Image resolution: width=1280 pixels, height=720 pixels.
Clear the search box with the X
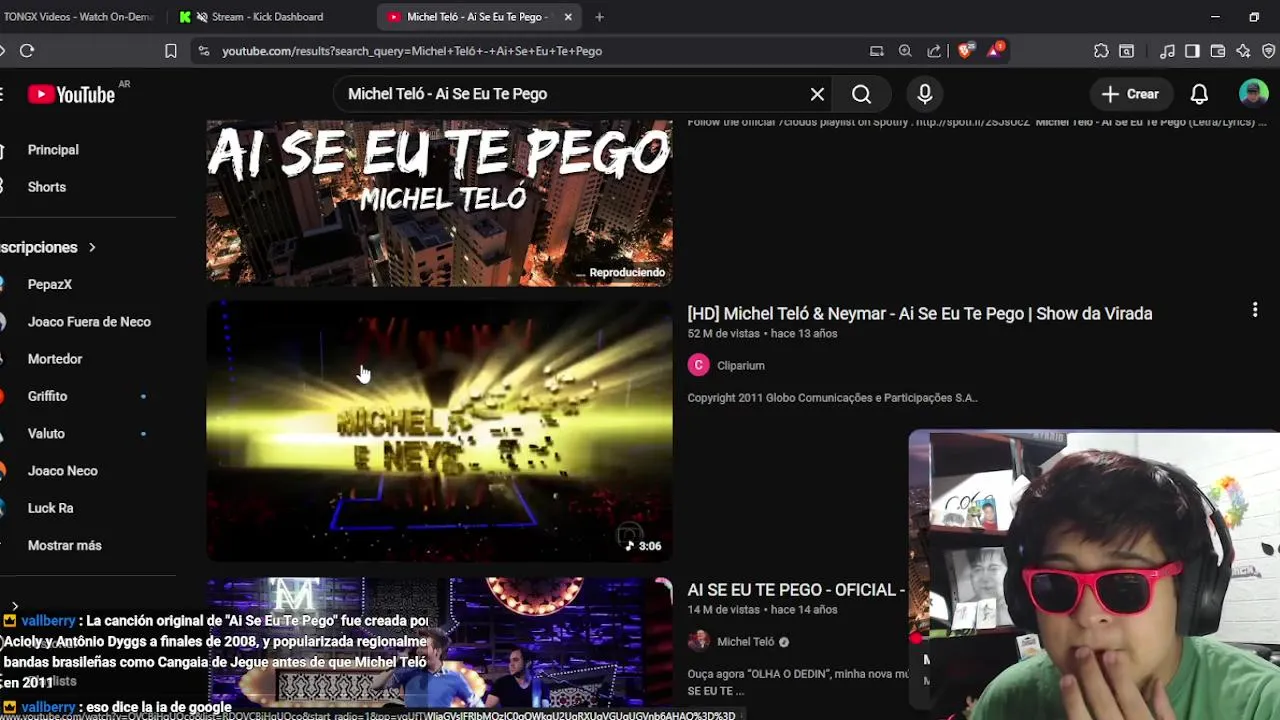(817, 94)
